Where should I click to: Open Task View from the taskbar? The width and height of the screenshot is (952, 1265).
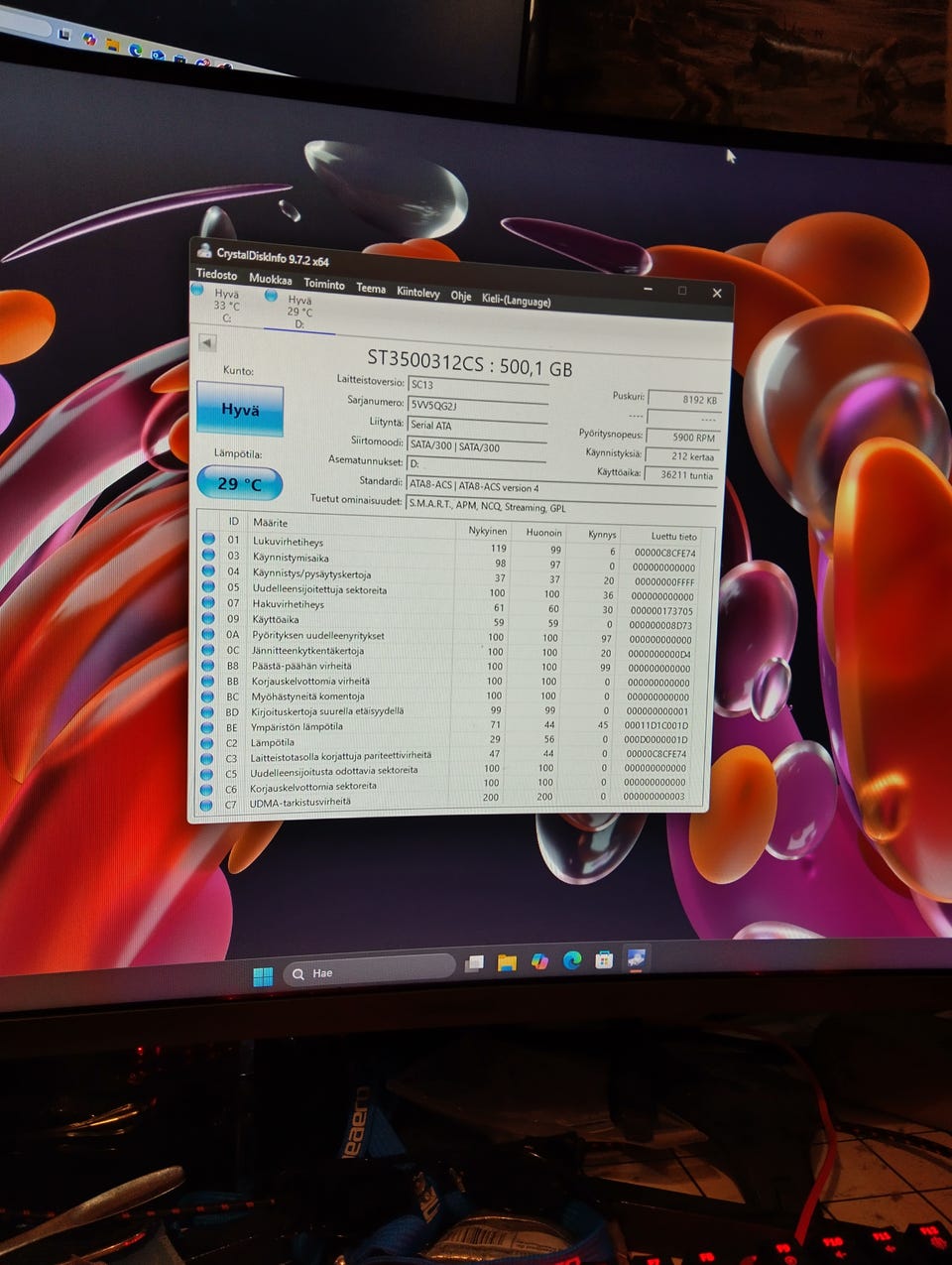475,963
